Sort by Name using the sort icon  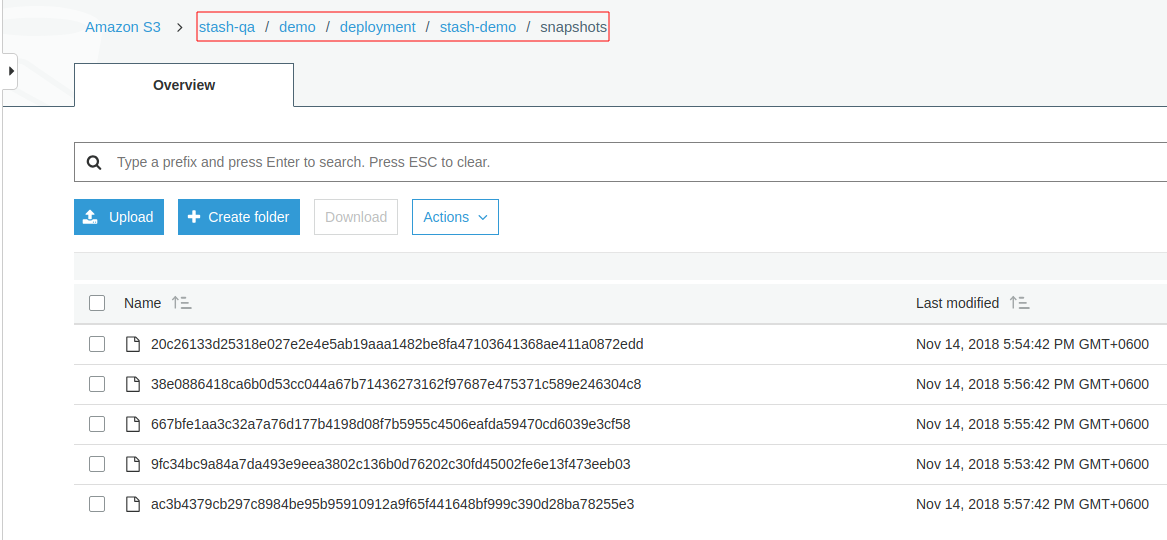(x=182, y=303)
